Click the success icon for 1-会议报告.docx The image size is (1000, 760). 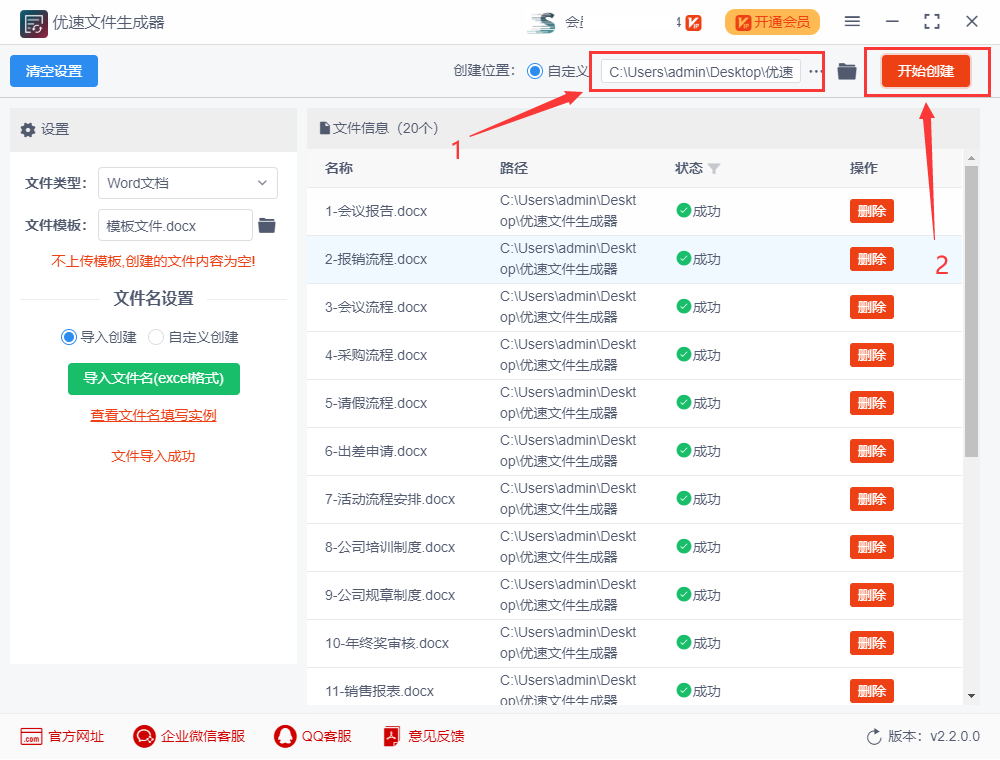684,210
